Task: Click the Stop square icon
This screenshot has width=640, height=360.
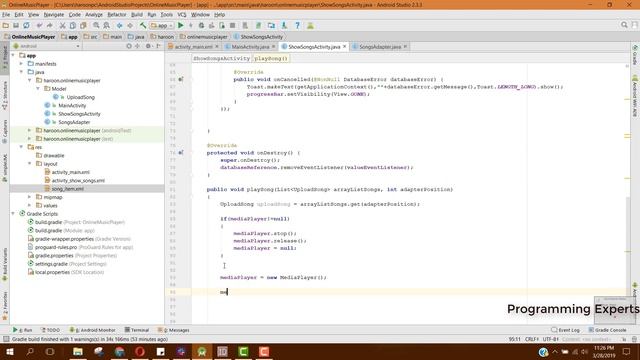Action: point(232,25)
